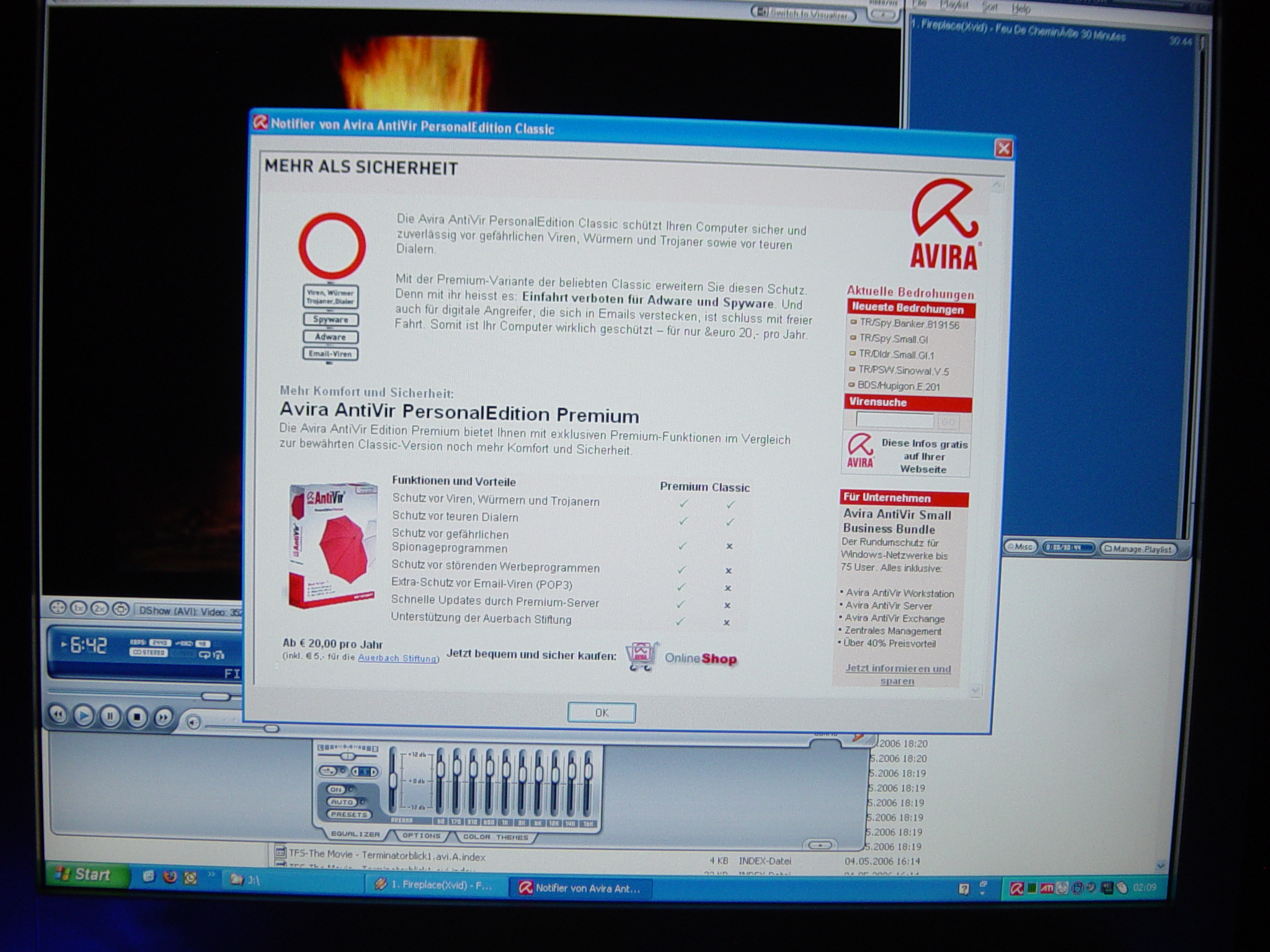
Task: Open the Auerbach Stiftung link
Action: [397, 658]
